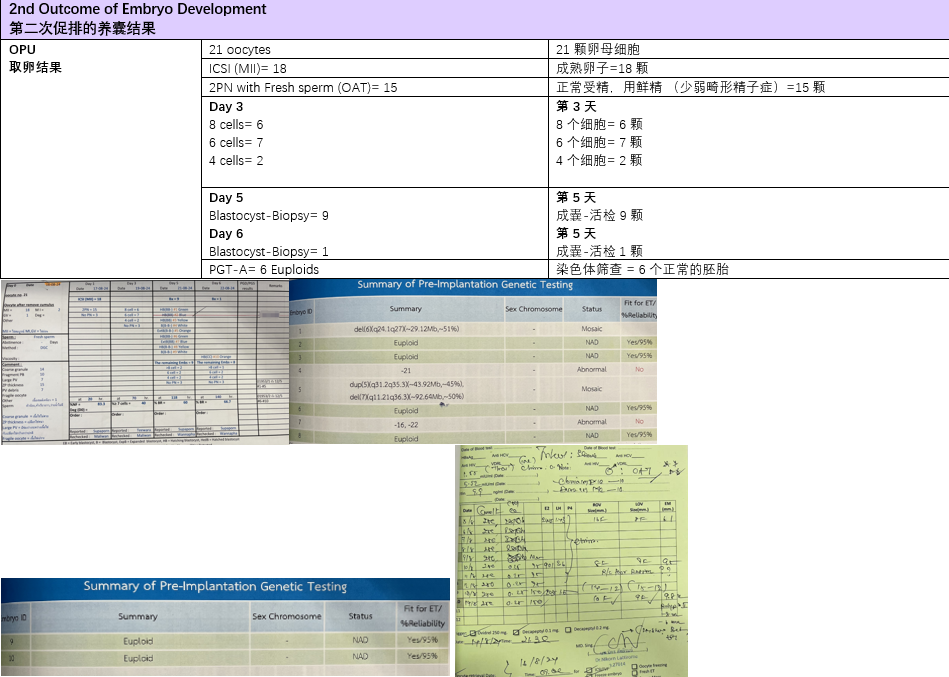Screen dimensions: 949x677
Task: Click the Euploid result for embryo 9
Action: [x=138, y=641]
